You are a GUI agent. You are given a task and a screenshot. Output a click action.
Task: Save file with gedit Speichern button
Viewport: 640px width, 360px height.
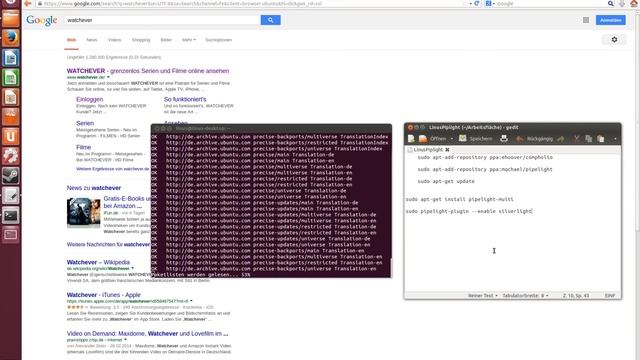[x=476, y=139]
